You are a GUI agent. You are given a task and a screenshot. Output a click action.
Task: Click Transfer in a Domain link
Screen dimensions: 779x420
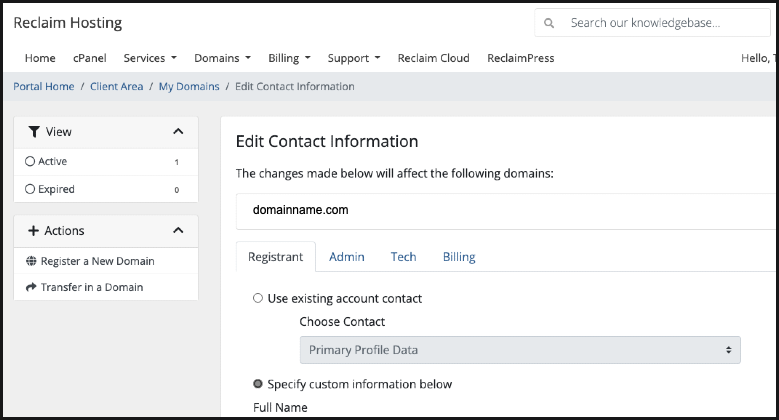click(92, 287)
